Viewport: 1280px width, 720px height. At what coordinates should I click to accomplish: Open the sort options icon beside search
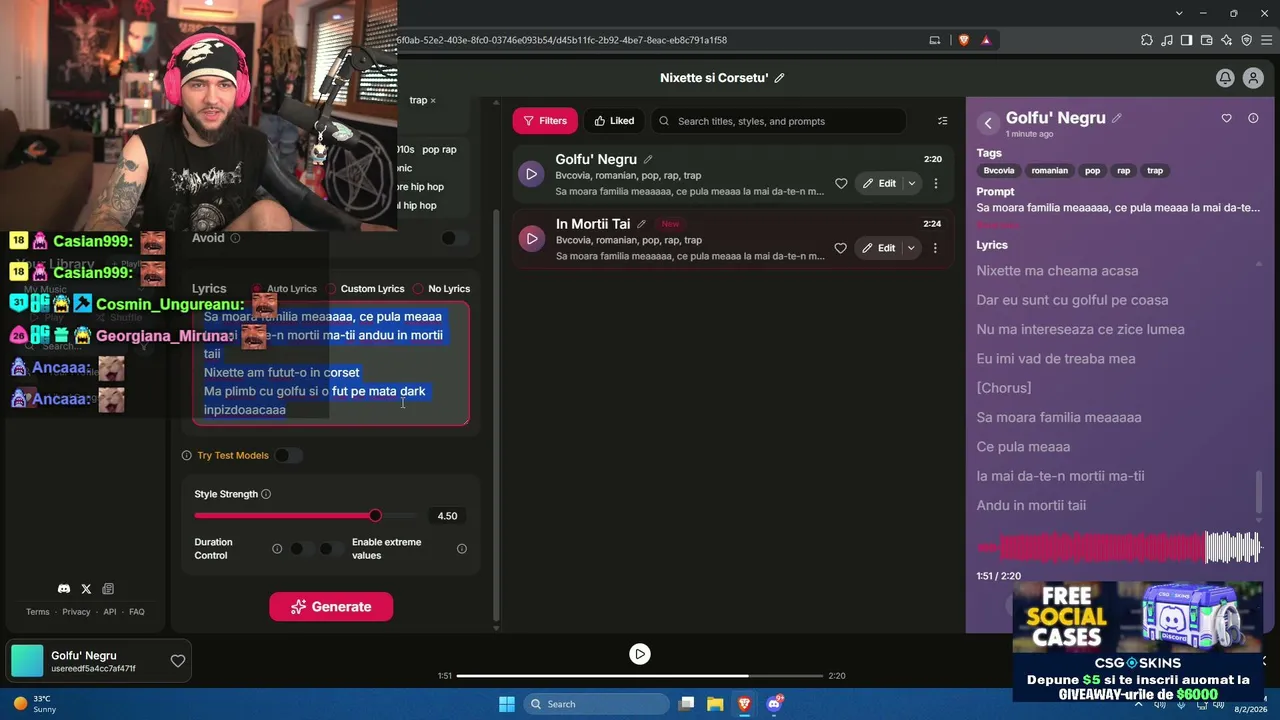pos(942,121)
